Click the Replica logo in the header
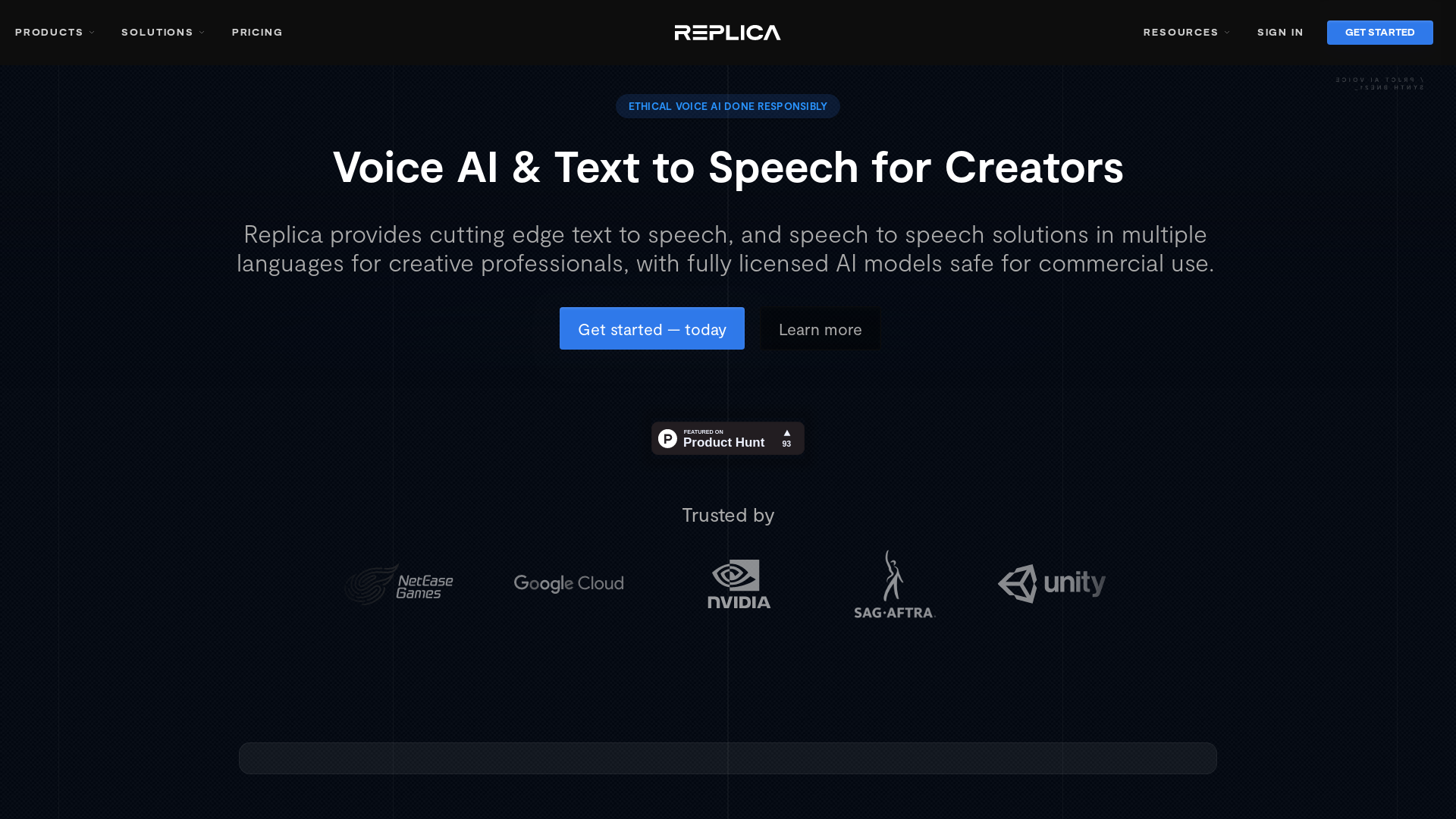The width and height of the screenshot is (1456, 819). pyautogui.click(x=728, y=32)
